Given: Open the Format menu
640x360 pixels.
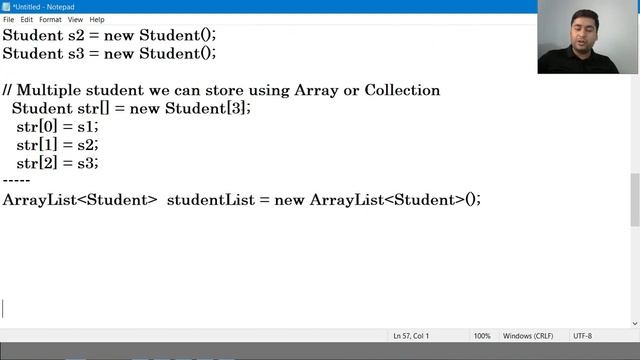Looking at the screenshot, I should pyautogui.click(x=50, y=20).
